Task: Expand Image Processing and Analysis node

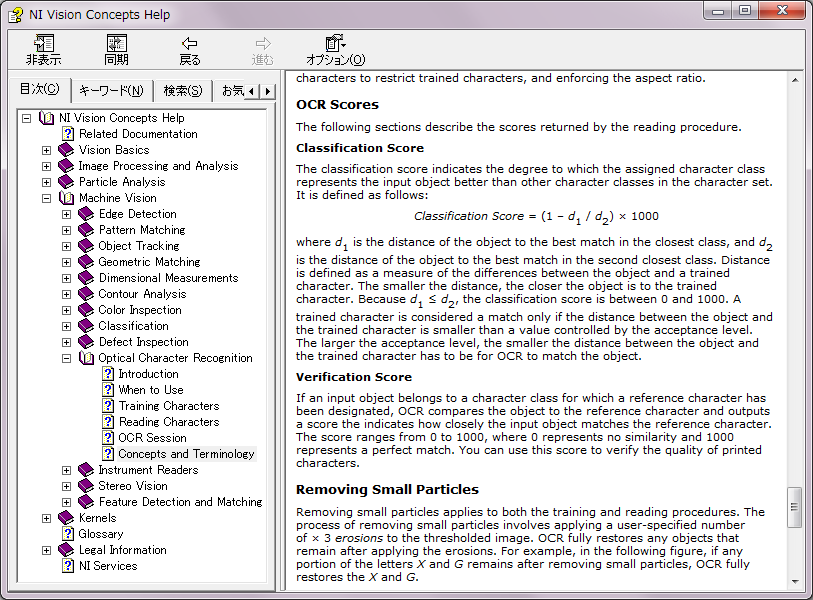Action: [47, 166]
